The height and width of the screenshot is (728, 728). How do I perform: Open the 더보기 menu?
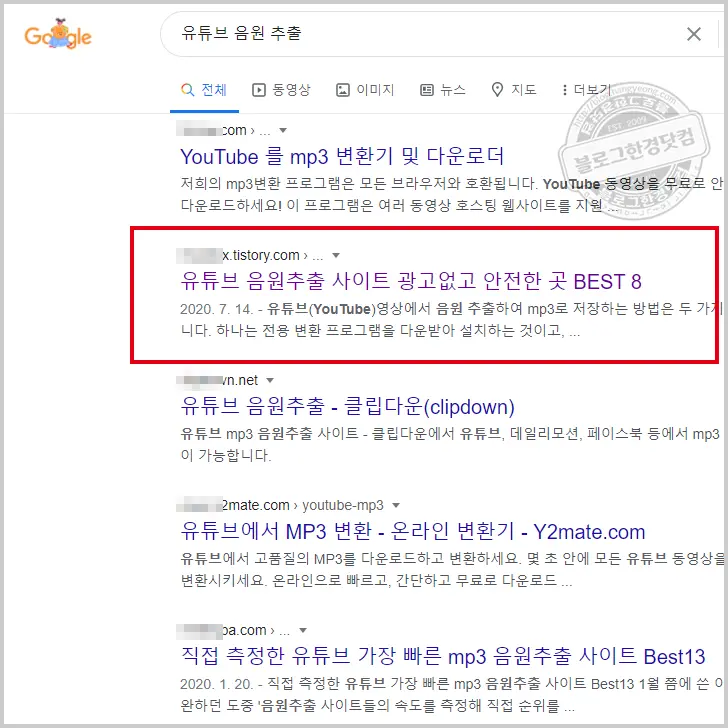(x=586, y=90)
